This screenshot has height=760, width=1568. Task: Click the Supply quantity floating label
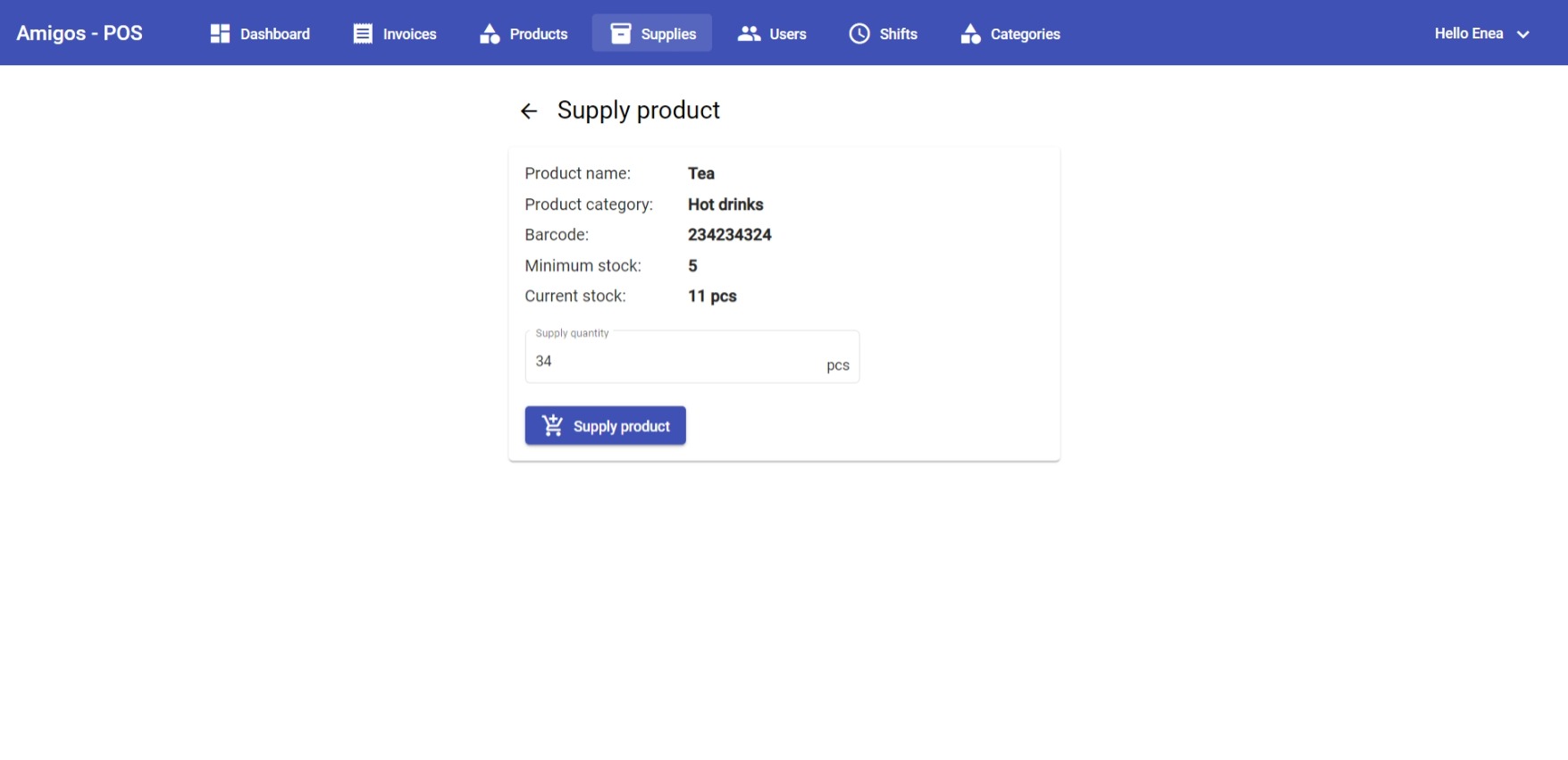pos(572,333)
